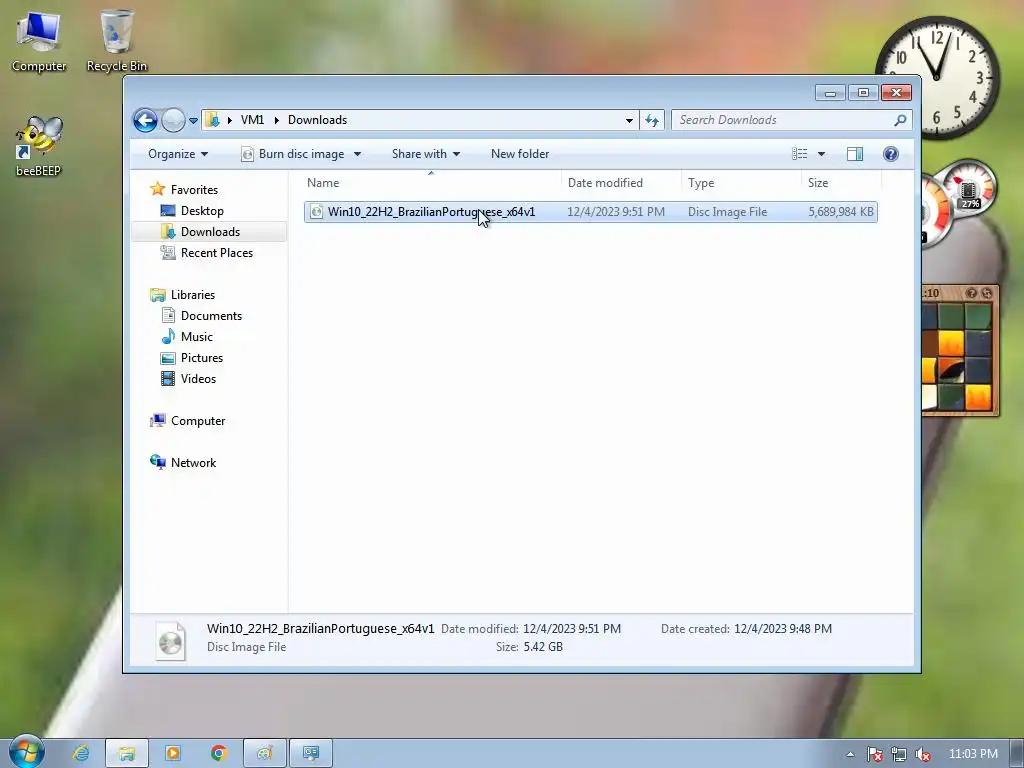
Task: Sort by the Name column header
Action: [x=431, y=183]
